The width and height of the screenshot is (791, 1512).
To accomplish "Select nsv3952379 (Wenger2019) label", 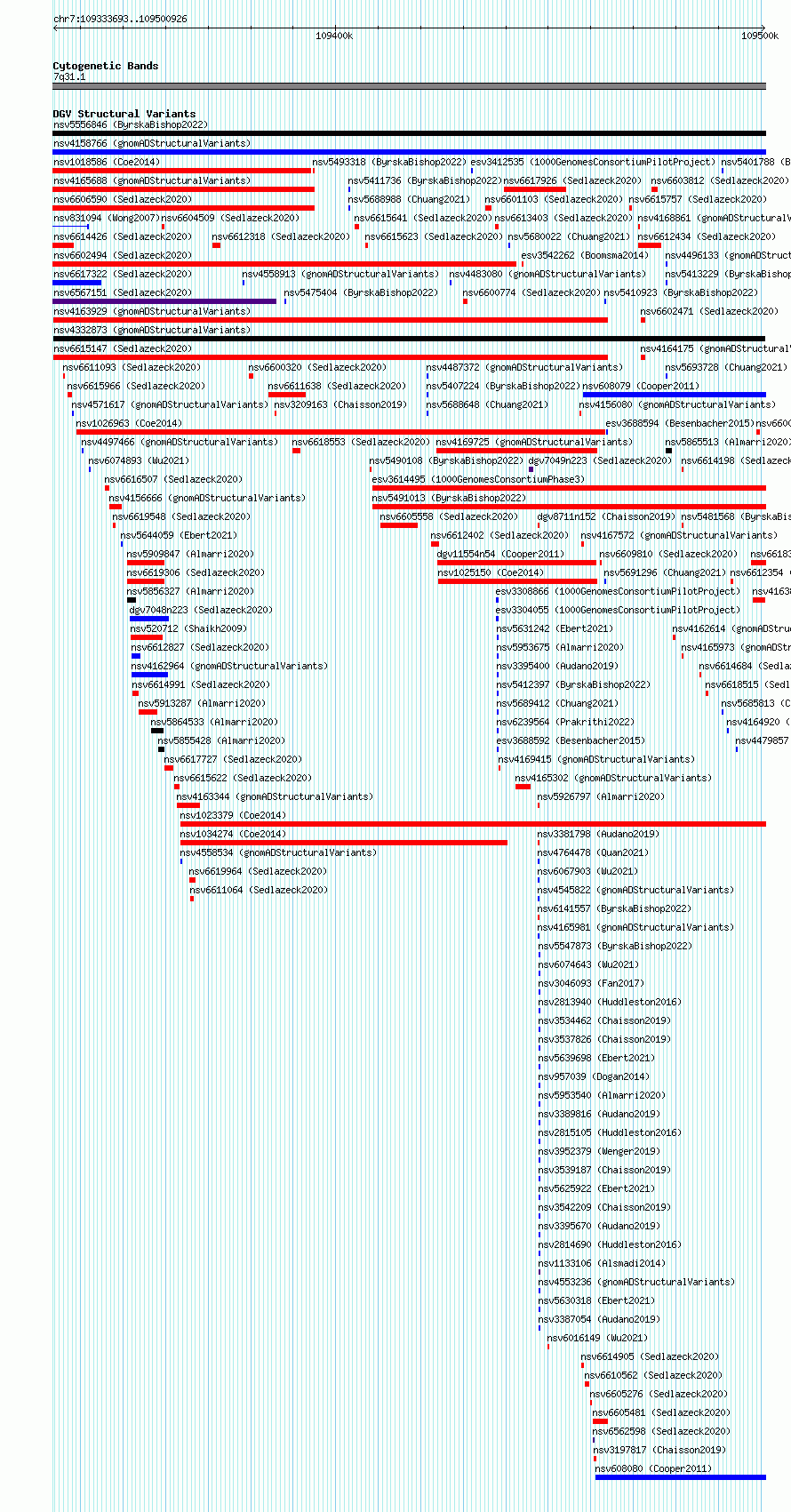I will 599,1152.
